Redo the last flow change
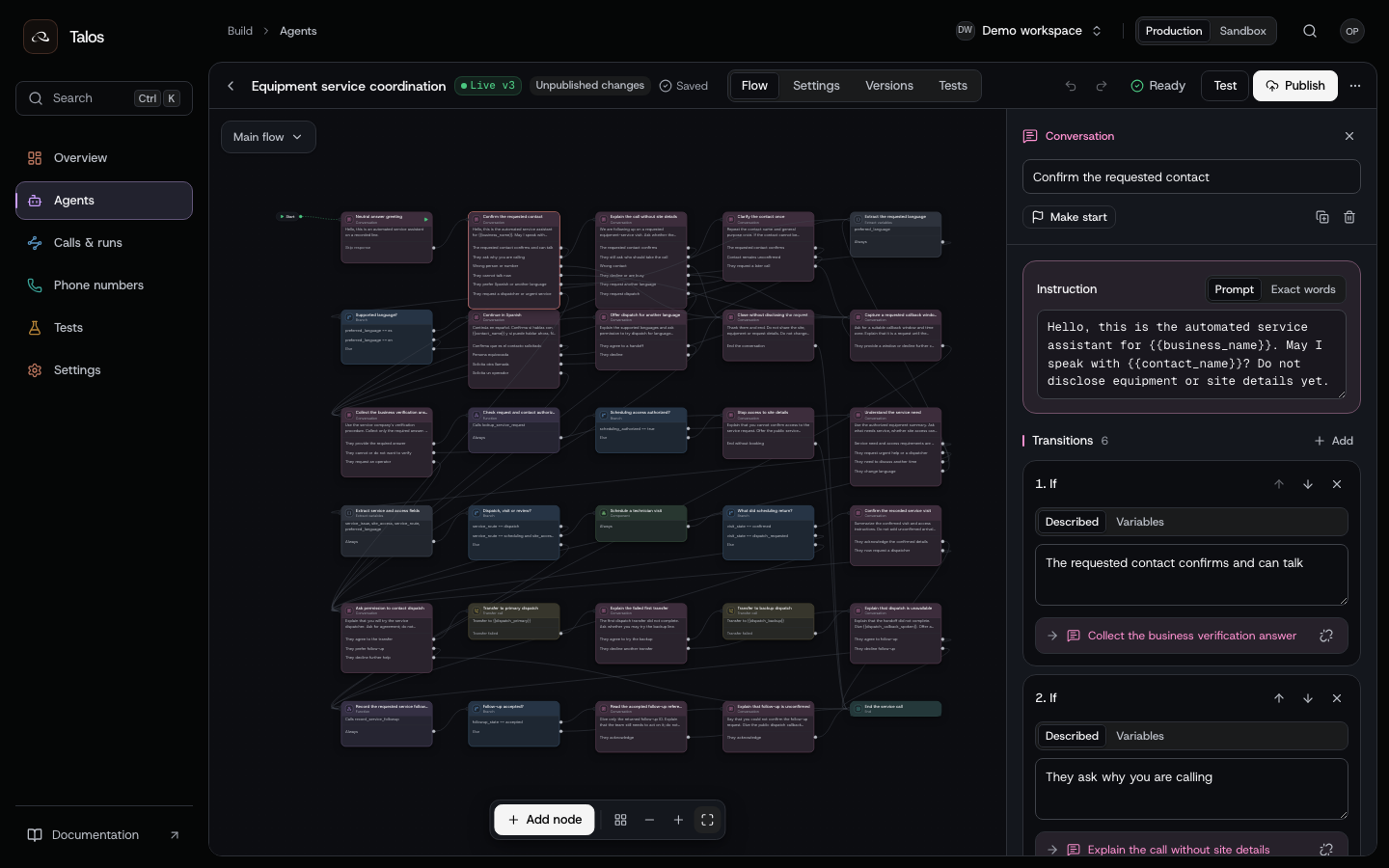The height and width of the screenshot is (868, 1389). 1102,86
